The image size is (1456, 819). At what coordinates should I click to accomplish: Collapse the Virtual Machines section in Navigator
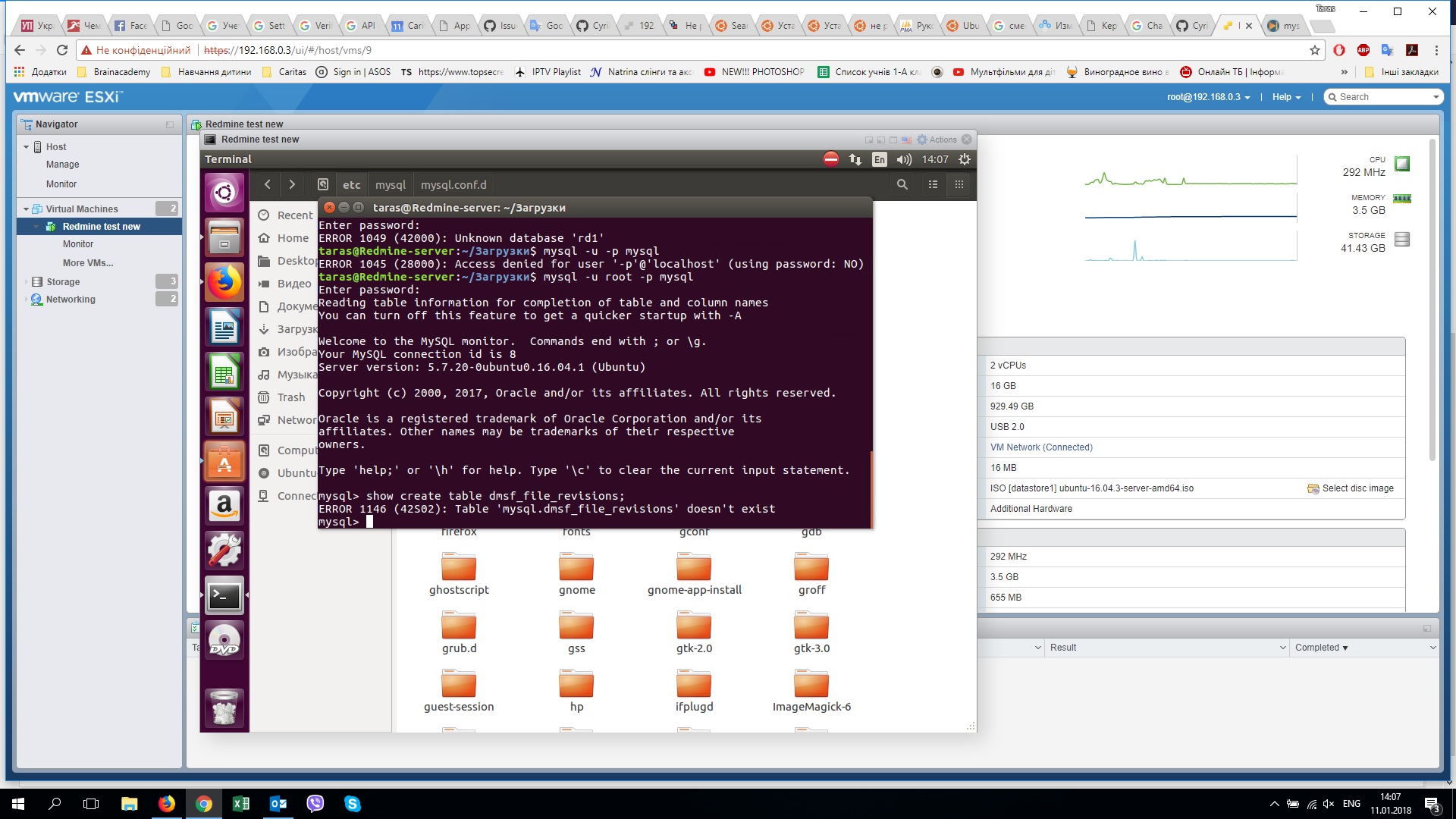coord(25,209)
